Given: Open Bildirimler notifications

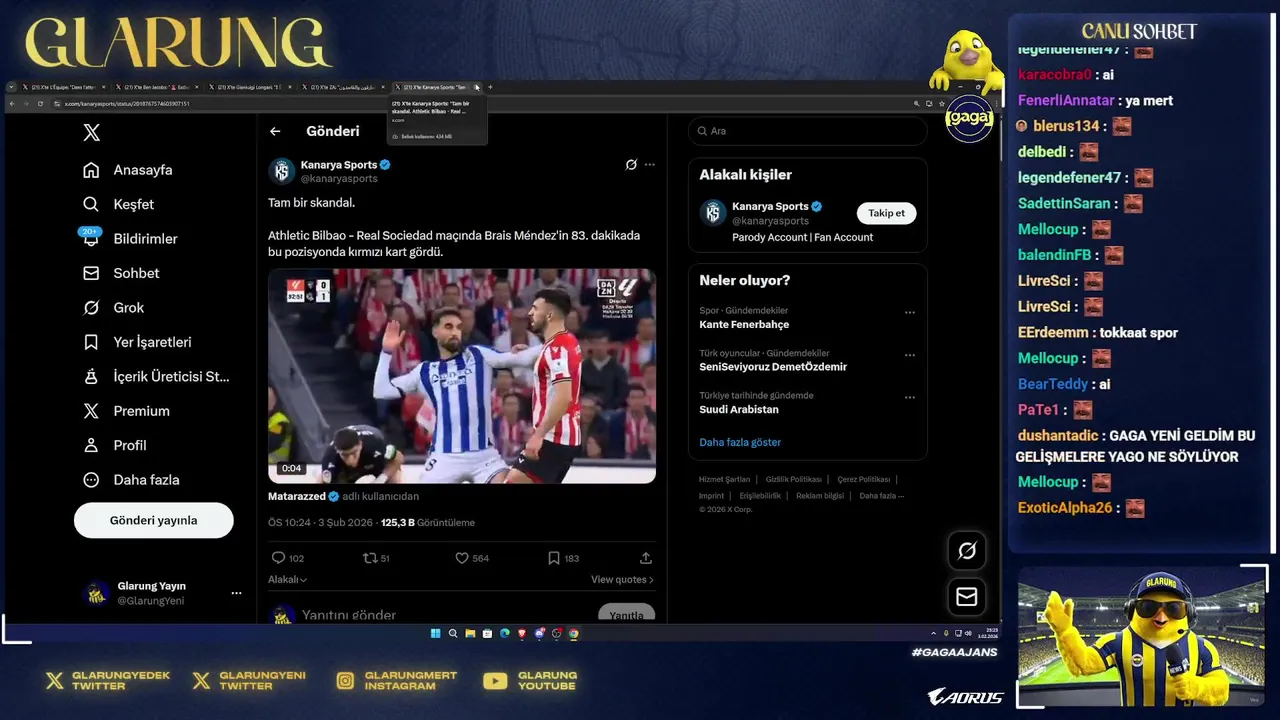Looking at the screenshot, I should click(x=130, y=239).
